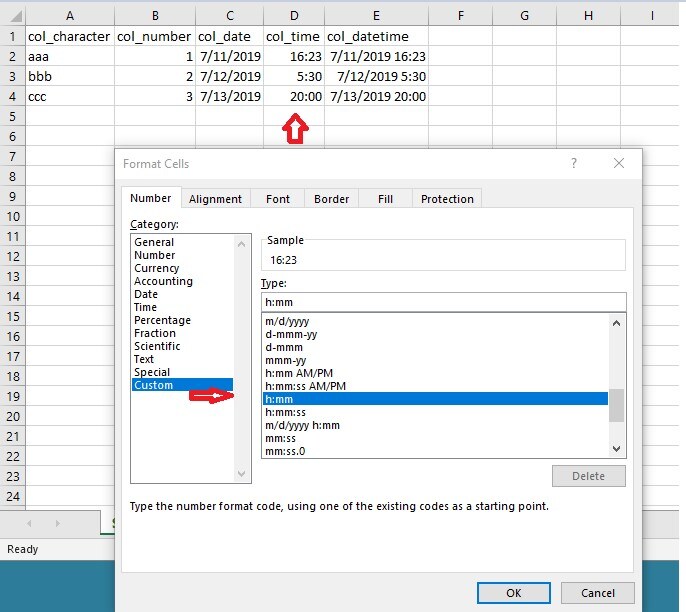The image size is (686, 612).
Task: Select the Currency category
Action: (157, 268)
